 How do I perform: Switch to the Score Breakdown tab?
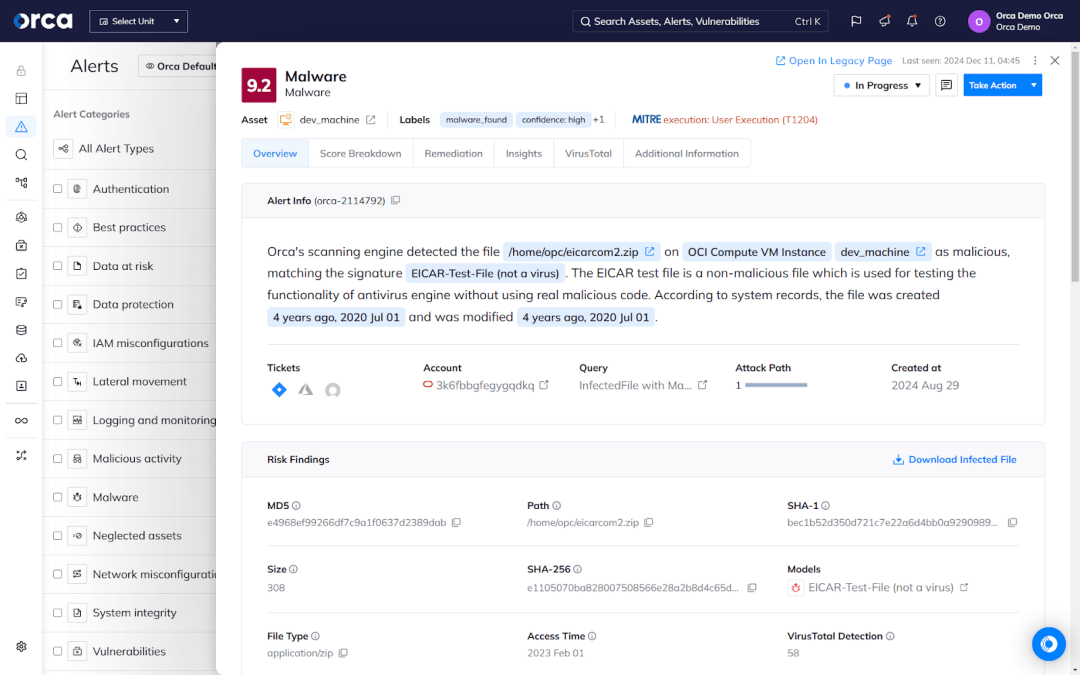(360, 154)
